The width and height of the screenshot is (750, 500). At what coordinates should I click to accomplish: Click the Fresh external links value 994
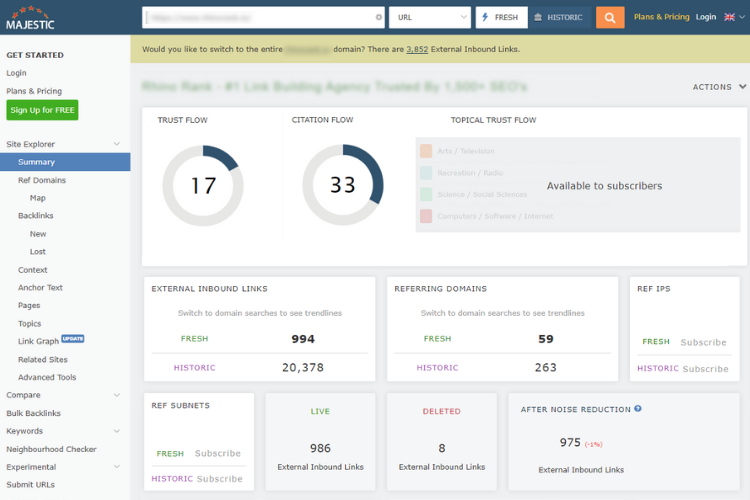tap(303, 339)
